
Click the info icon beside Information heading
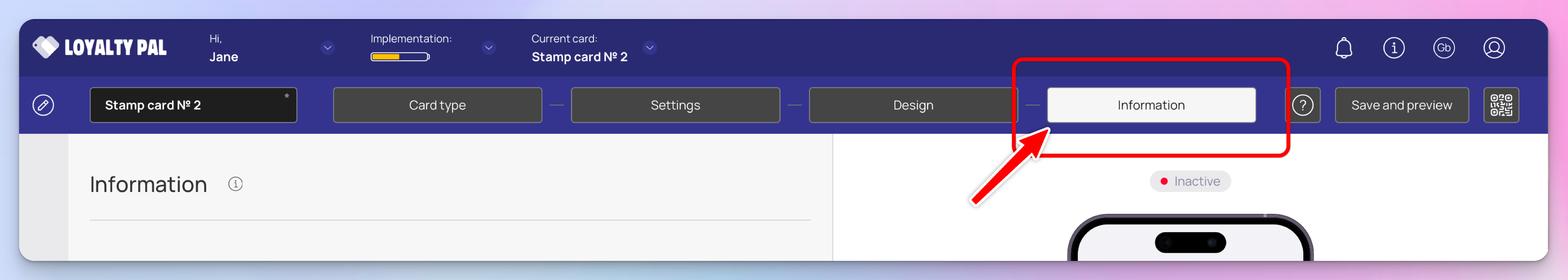[x=236, y=184]
